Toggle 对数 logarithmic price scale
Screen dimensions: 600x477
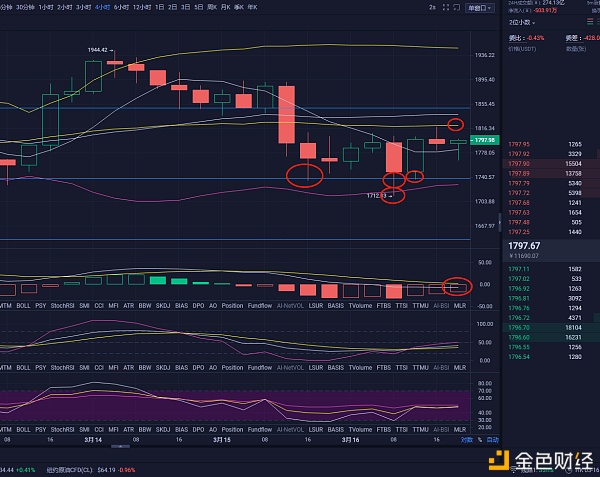click(467, 440)
